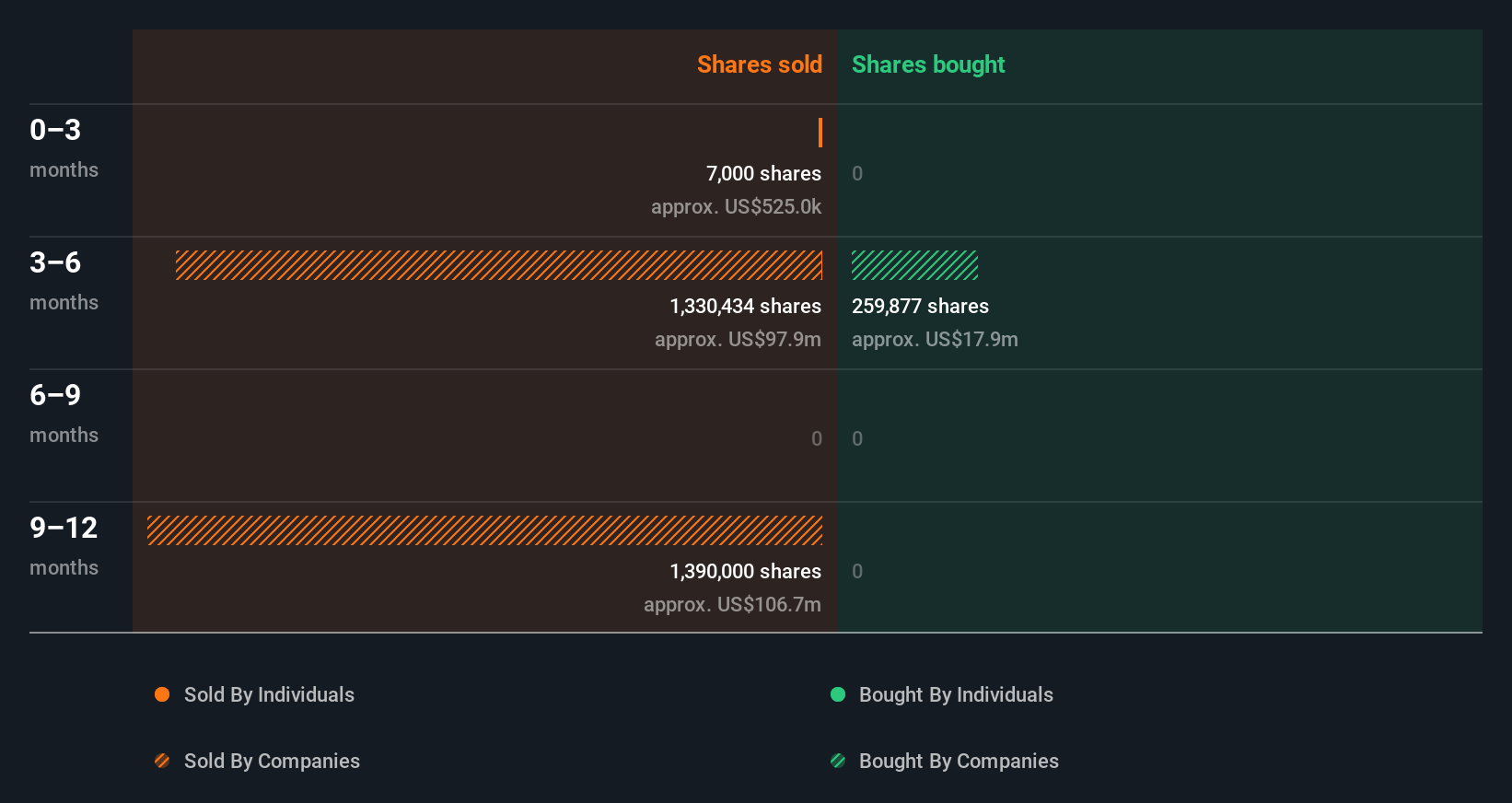The image size is (1512, 803).
Task: Click the bought zero in the 6–9 months row
Action: [x=857, y=438]
